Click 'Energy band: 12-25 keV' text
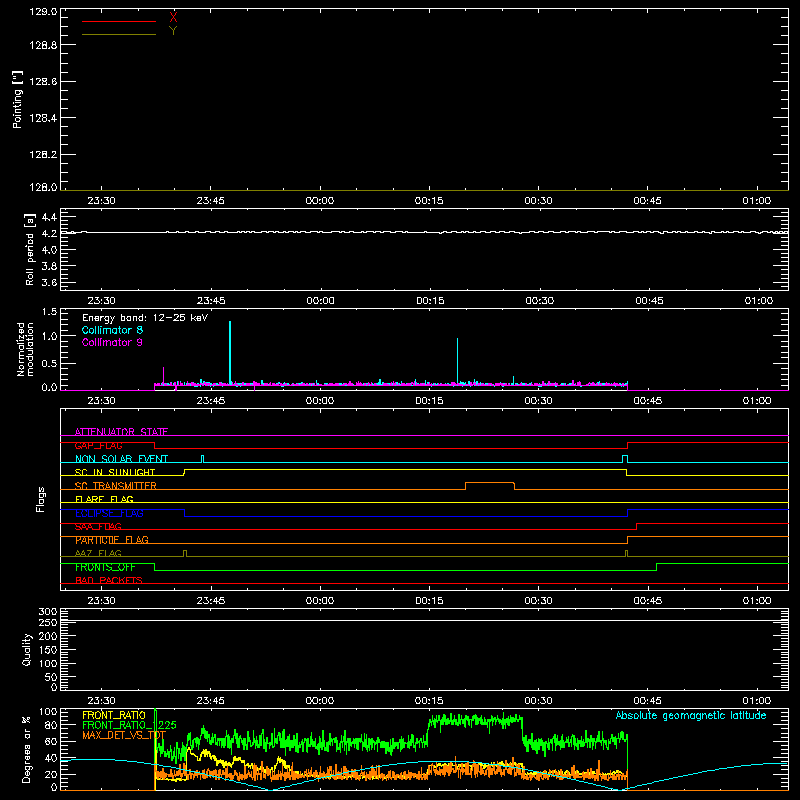The width and height of the screenshot is (800, 800). [x=145, y=318]
